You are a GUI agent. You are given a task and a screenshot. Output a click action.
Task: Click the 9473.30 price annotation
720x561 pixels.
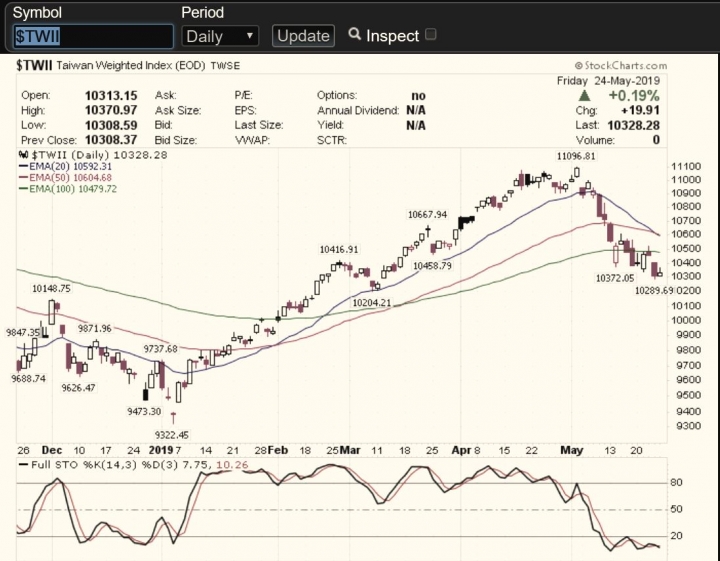point(144,411)
